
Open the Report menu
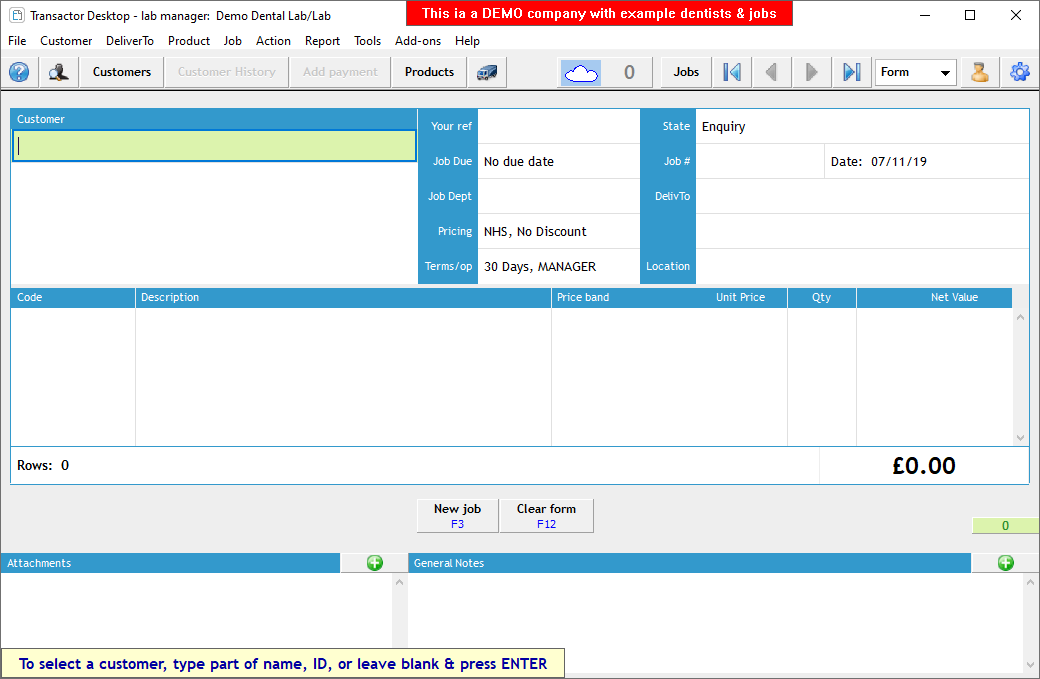[322, 41]
